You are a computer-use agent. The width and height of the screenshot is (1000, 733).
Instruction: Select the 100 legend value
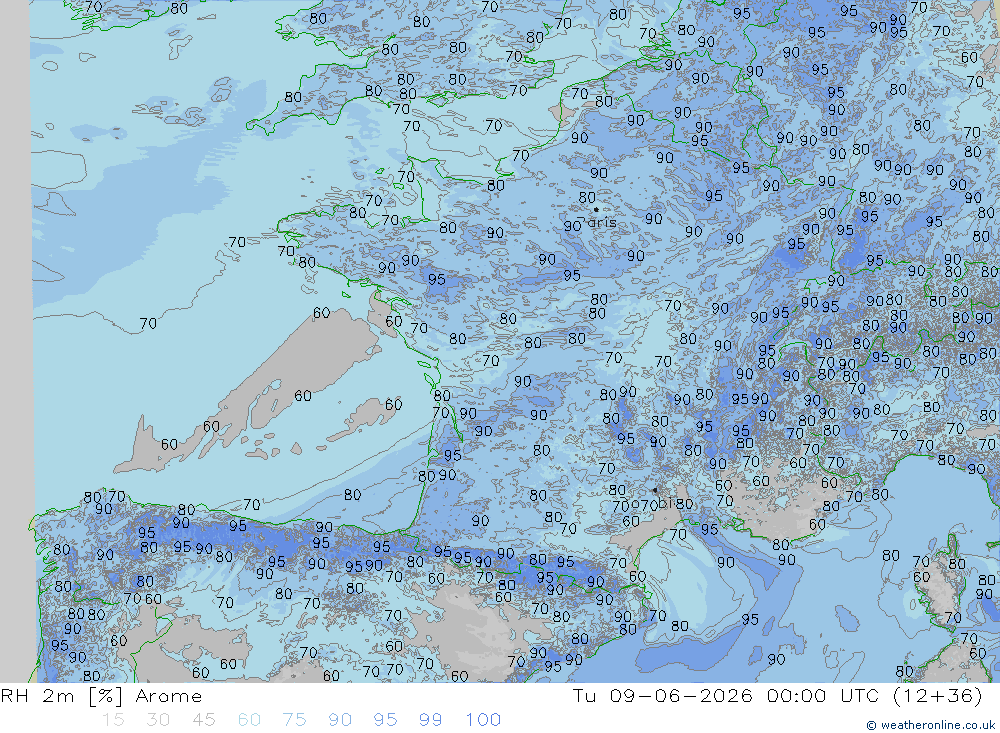(x=483, y=720)
